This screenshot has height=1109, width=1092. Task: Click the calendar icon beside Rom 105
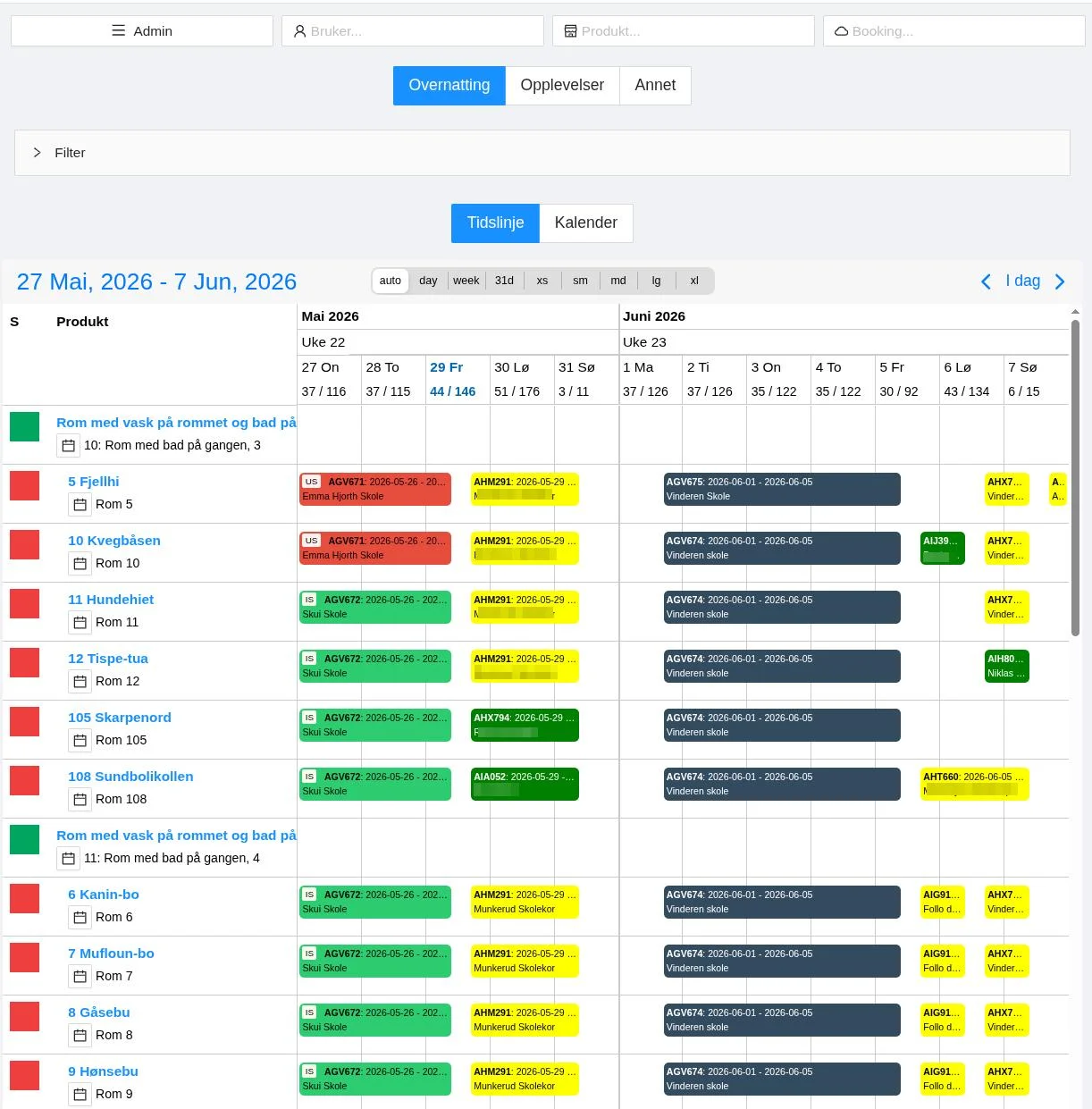(80, 741)
